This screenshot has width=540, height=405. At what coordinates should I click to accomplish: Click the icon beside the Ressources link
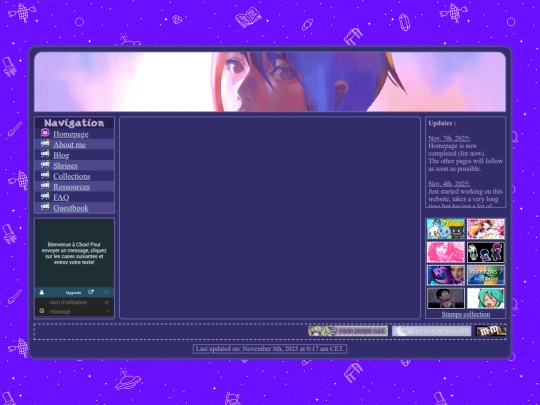click(x=45, y=186)
